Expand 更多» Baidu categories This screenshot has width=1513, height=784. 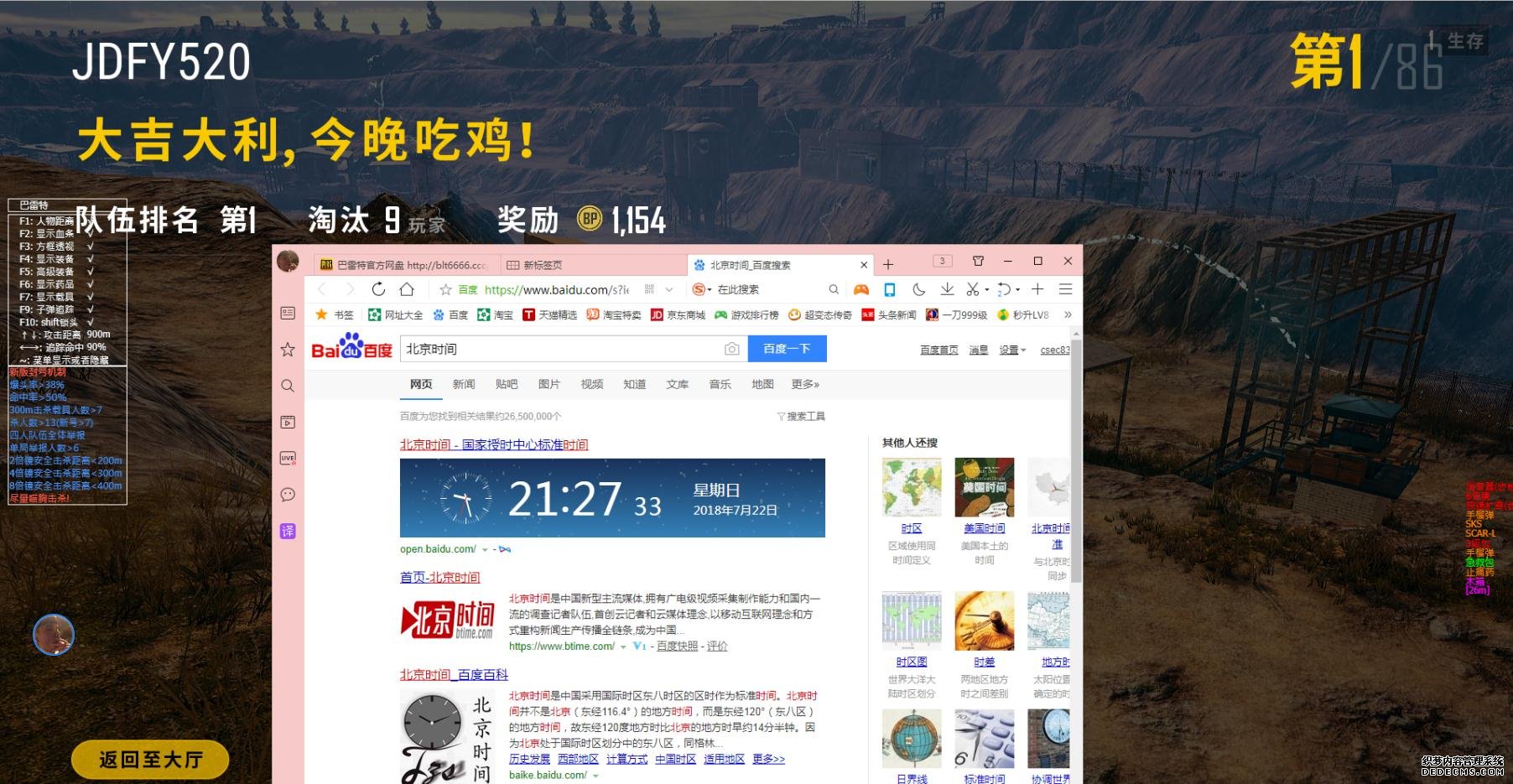coord(805,384)
